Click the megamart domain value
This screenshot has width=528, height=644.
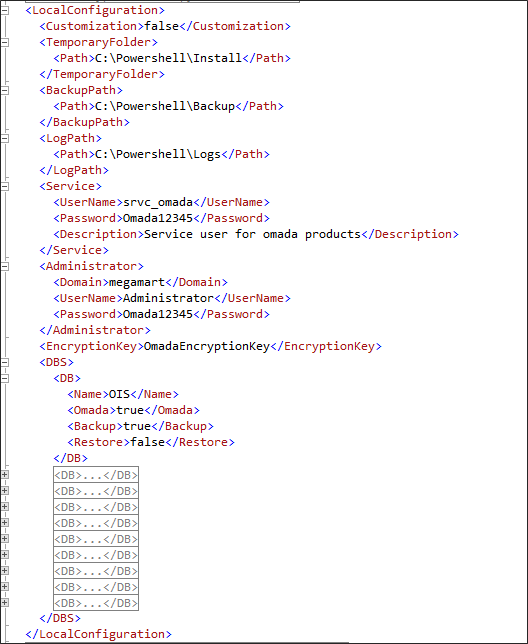point(137,283)
